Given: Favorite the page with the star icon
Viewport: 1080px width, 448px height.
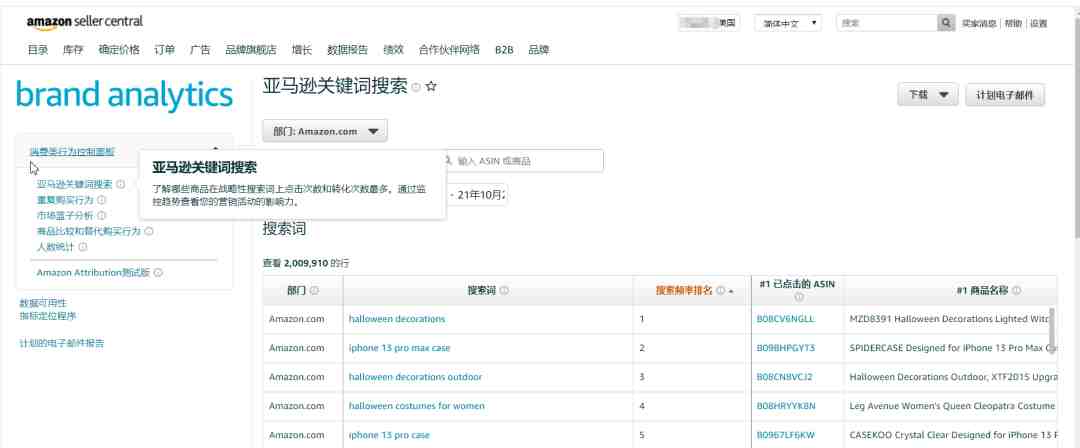Looking at the screenshot, I should tap(431, 87).
